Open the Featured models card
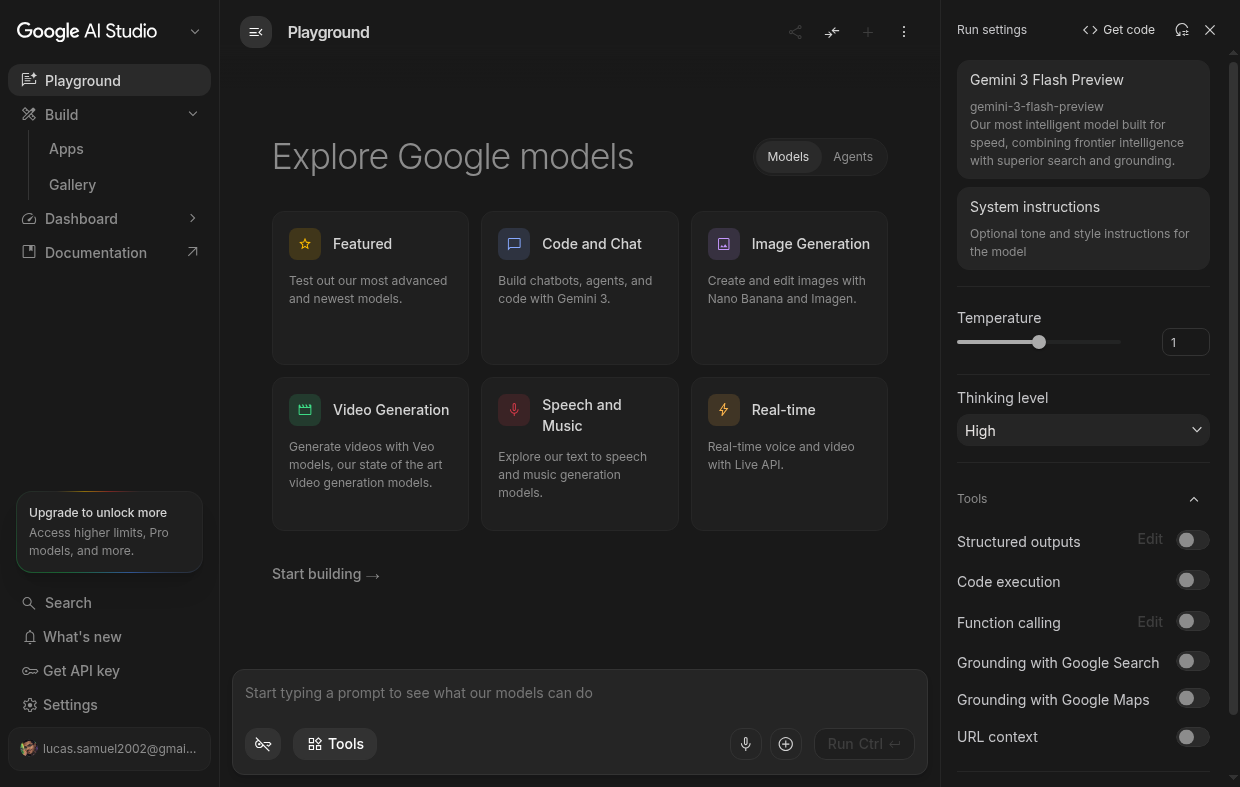The width and height of the screenshot is (1240, 787). point(370,288)
